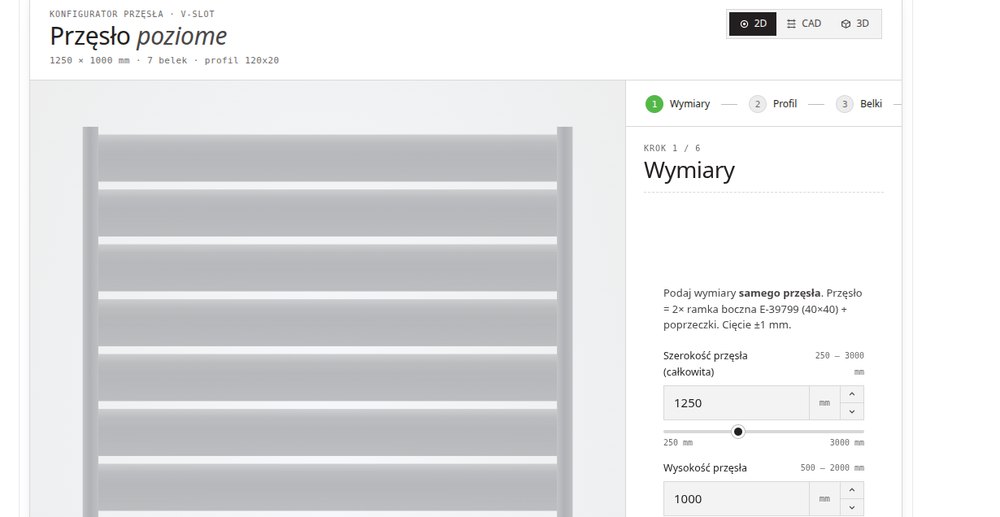Click the width input field showing 1250

pos(736,403)
